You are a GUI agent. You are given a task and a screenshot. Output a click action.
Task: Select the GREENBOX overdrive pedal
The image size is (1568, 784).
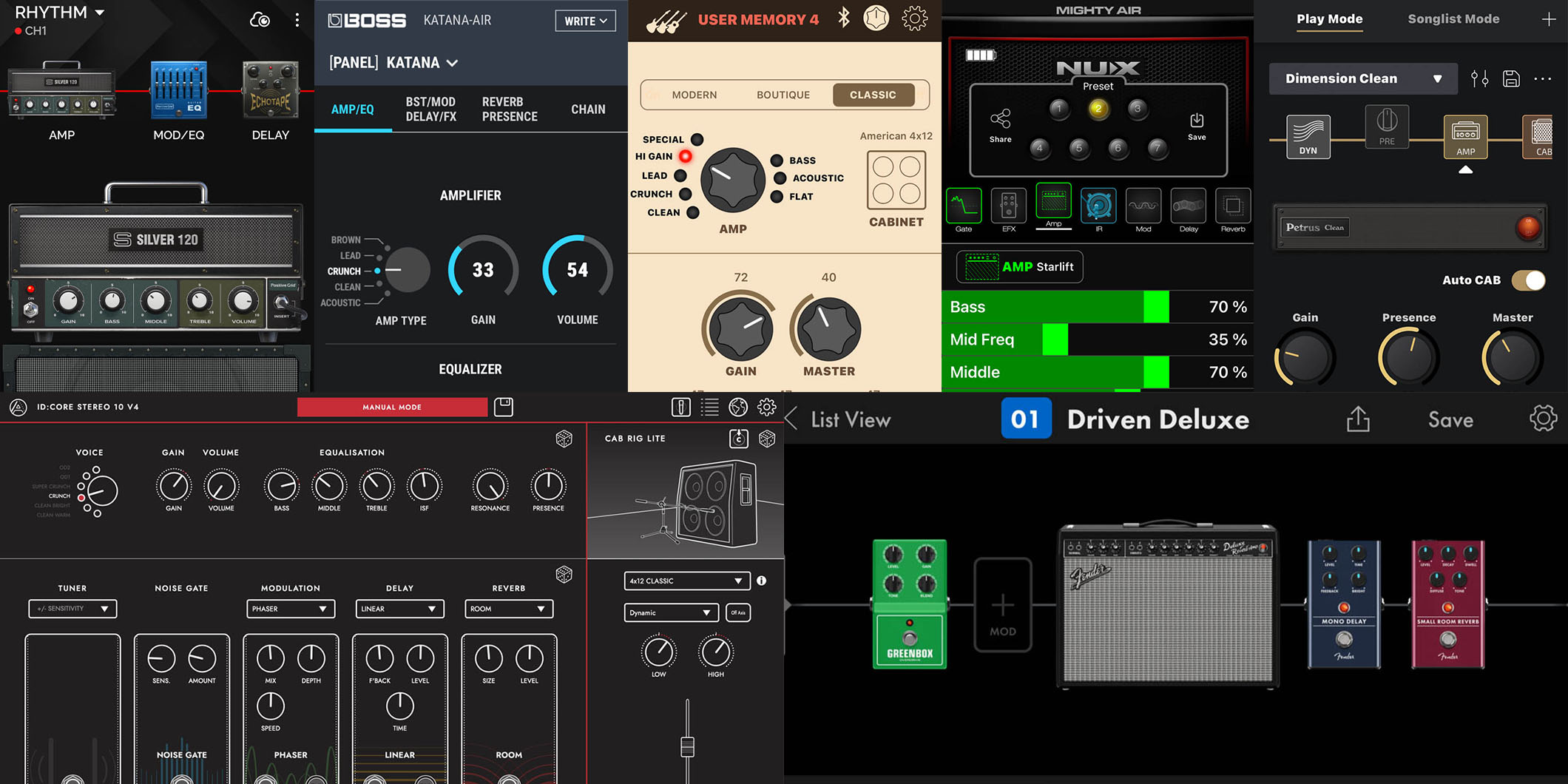[x=910, y=604]
